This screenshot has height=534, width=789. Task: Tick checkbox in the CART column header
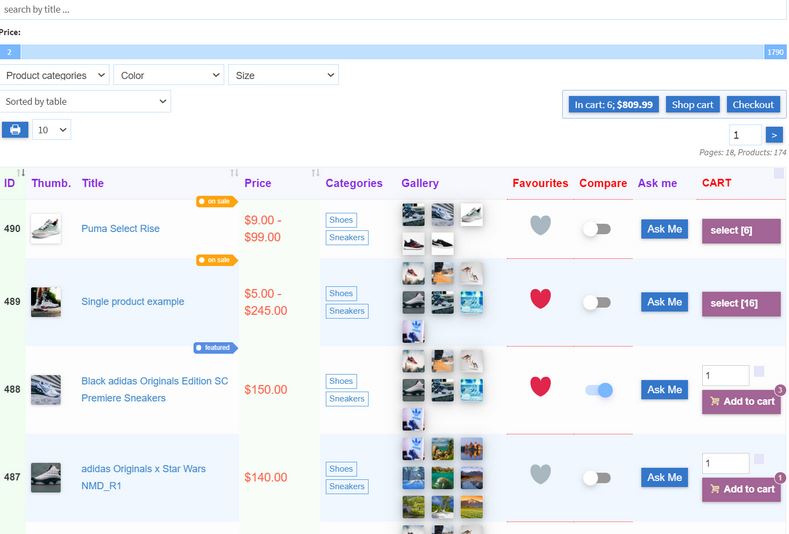point(778,173)
